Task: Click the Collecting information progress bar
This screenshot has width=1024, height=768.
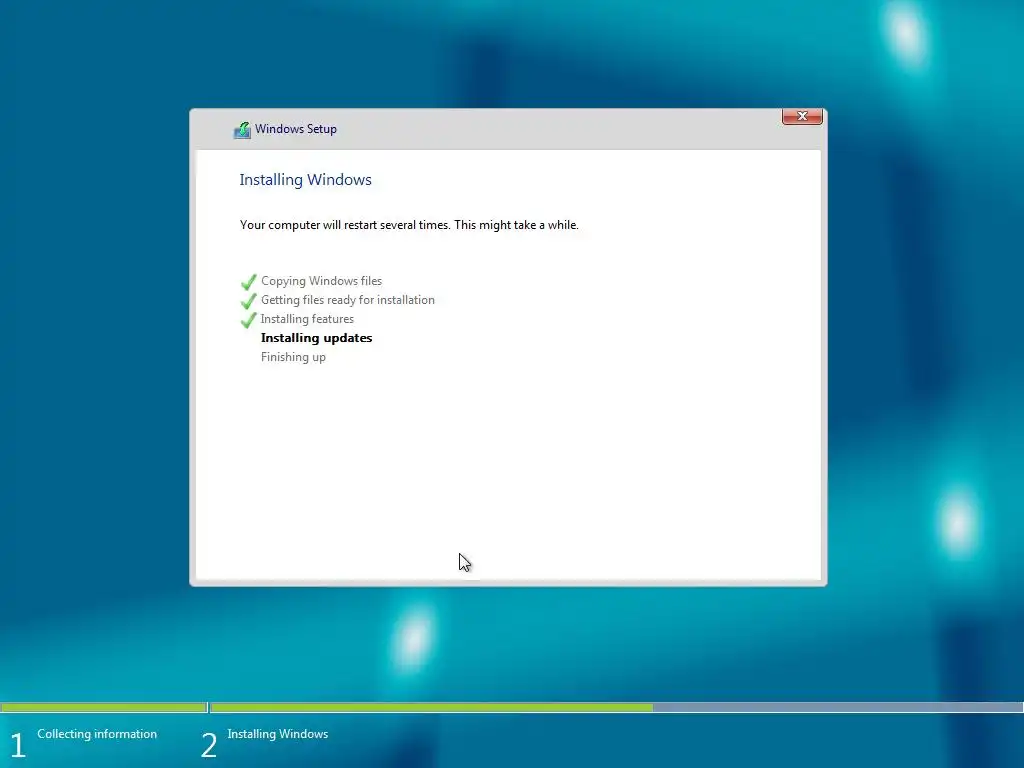Action: pyautogui.click(x=104, y=707)
